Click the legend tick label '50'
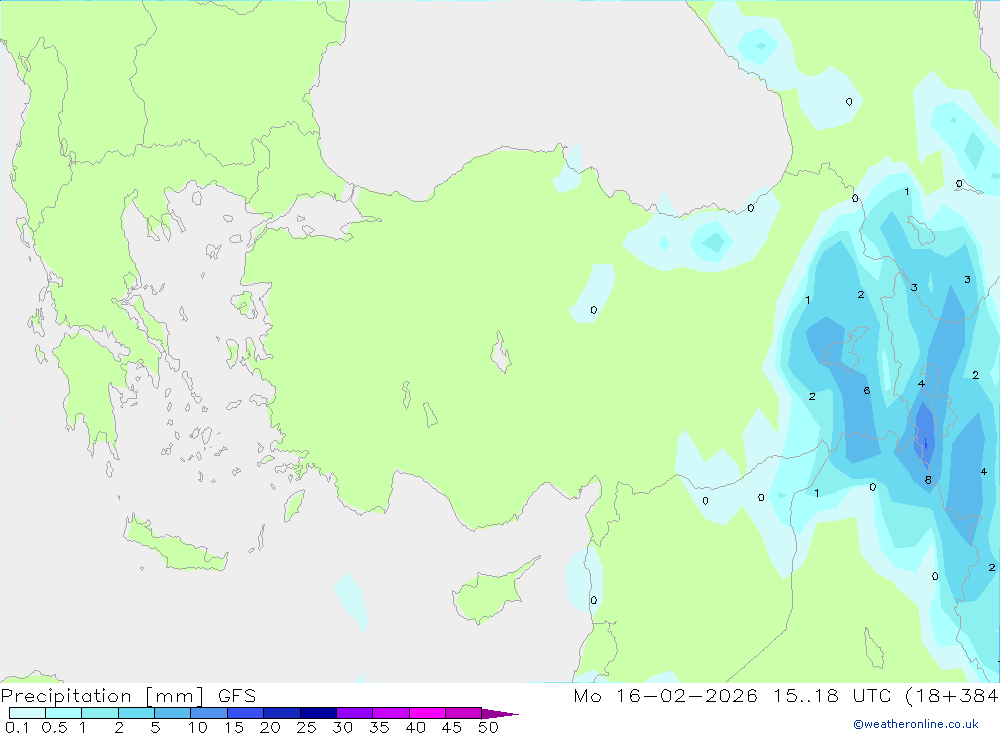 tap(489, 727)
